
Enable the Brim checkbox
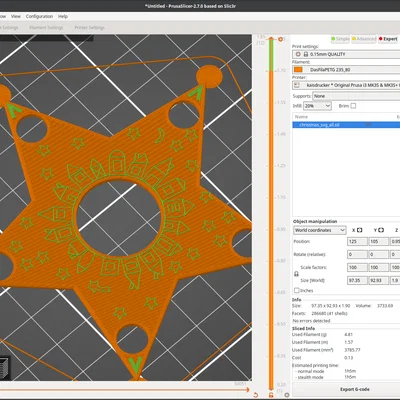point(353,106)
